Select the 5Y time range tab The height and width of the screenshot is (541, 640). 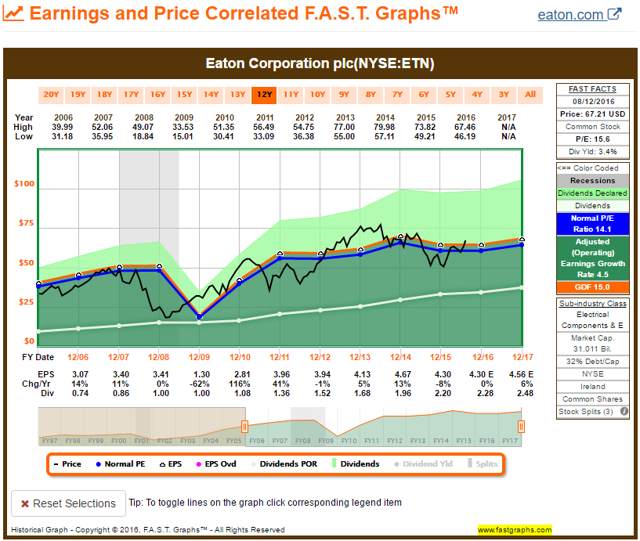tap(451, 95)
